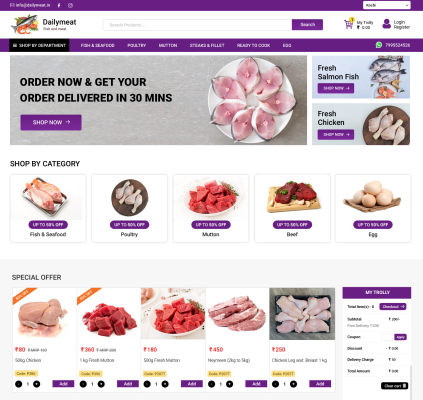423x400 pixels.
Task: Open the Instagram icon in top bar
Action: pos(70,5)
